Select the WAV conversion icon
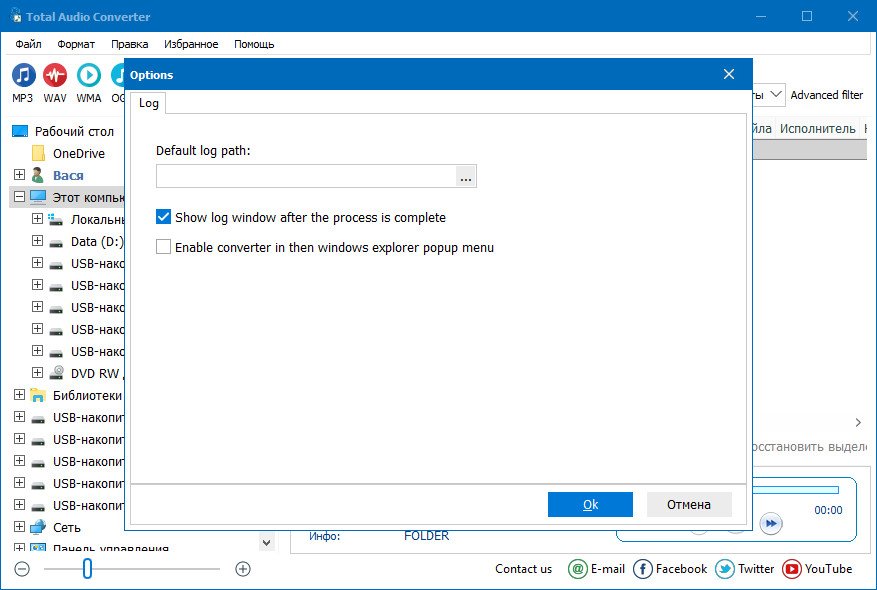The height and width of the screenshot is (590, 877). pyautogui.click(x=55, y=76)
